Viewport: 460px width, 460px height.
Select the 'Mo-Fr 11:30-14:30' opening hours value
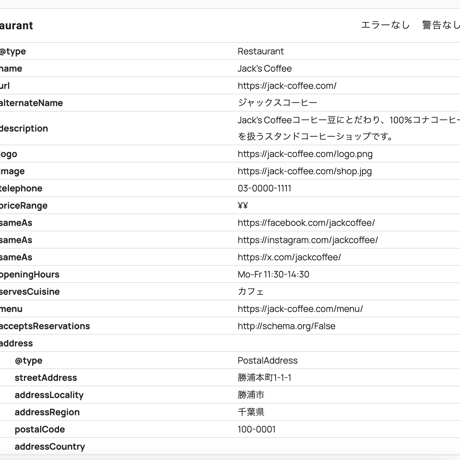point(273,275)
